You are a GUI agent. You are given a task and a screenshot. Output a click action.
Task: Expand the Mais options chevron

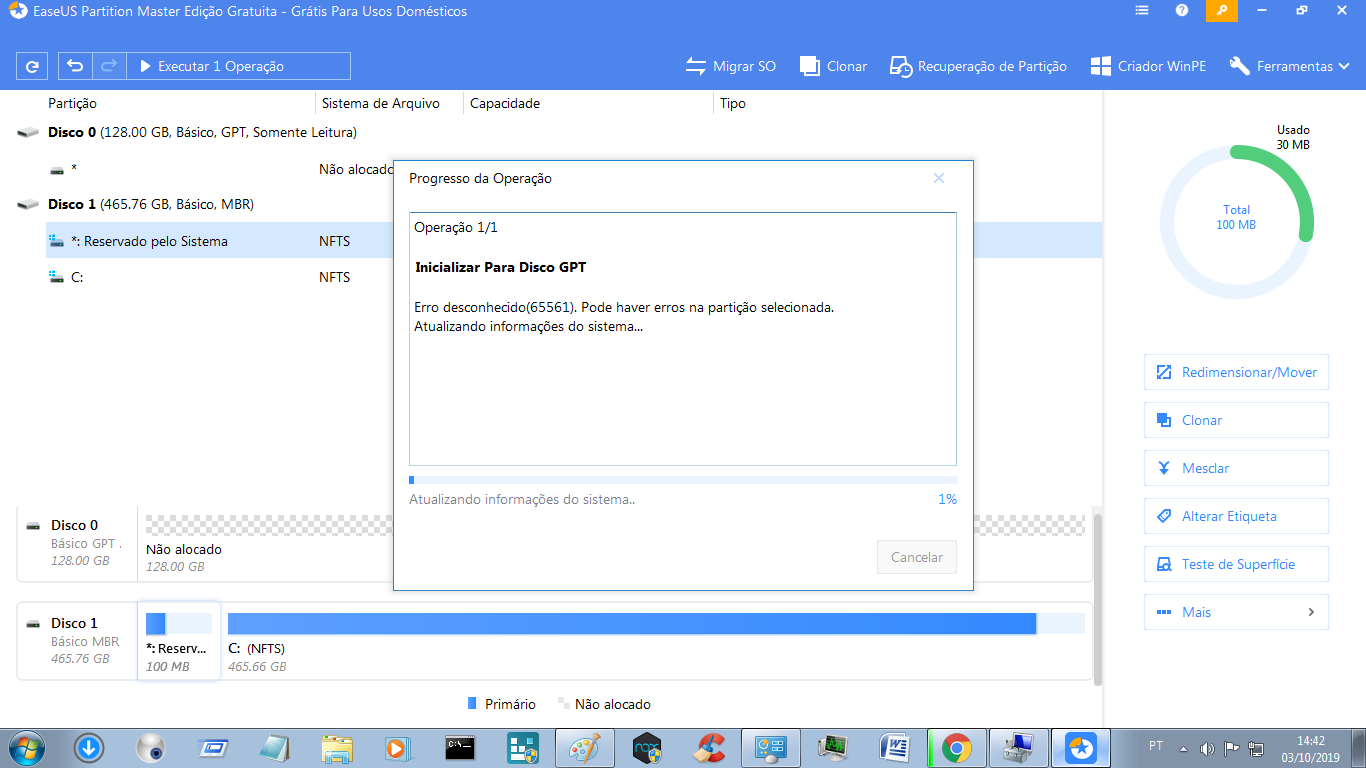pos(1311,612)
